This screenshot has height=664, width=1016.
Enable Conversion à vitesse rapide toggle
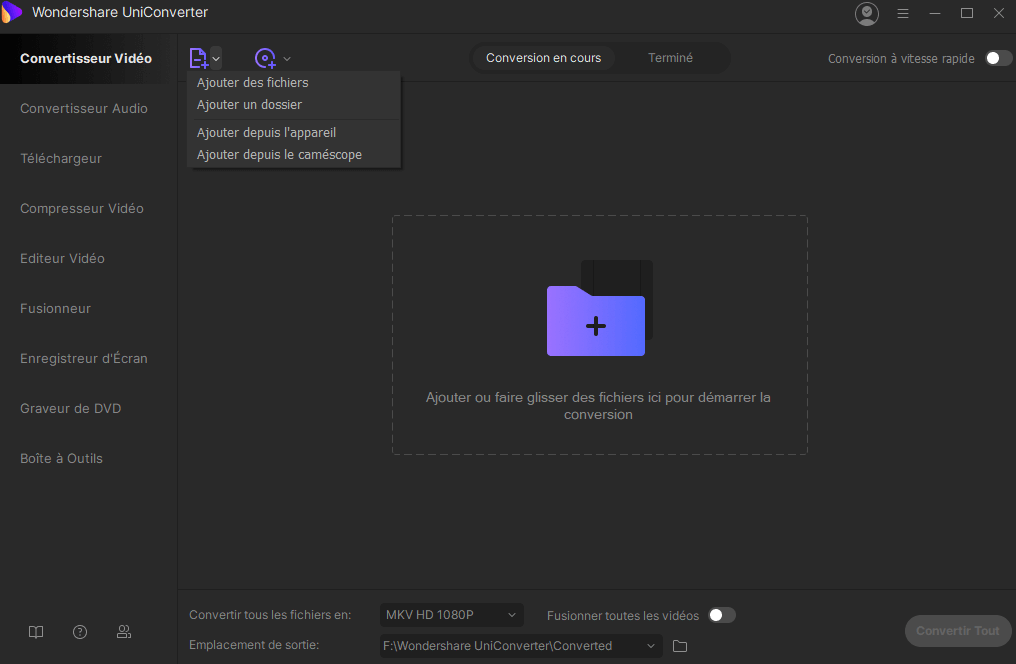[998, 58]
